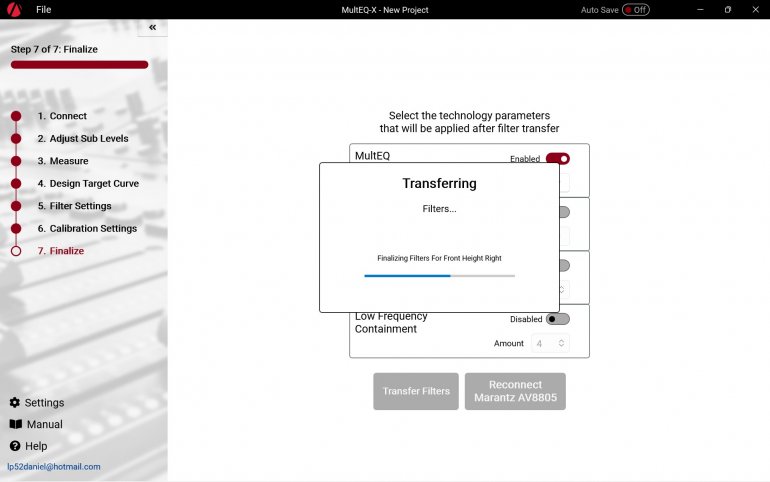Click the filled dot beside Connect step
This screenshot has height=482, width=770.
[x=16, y=116]
